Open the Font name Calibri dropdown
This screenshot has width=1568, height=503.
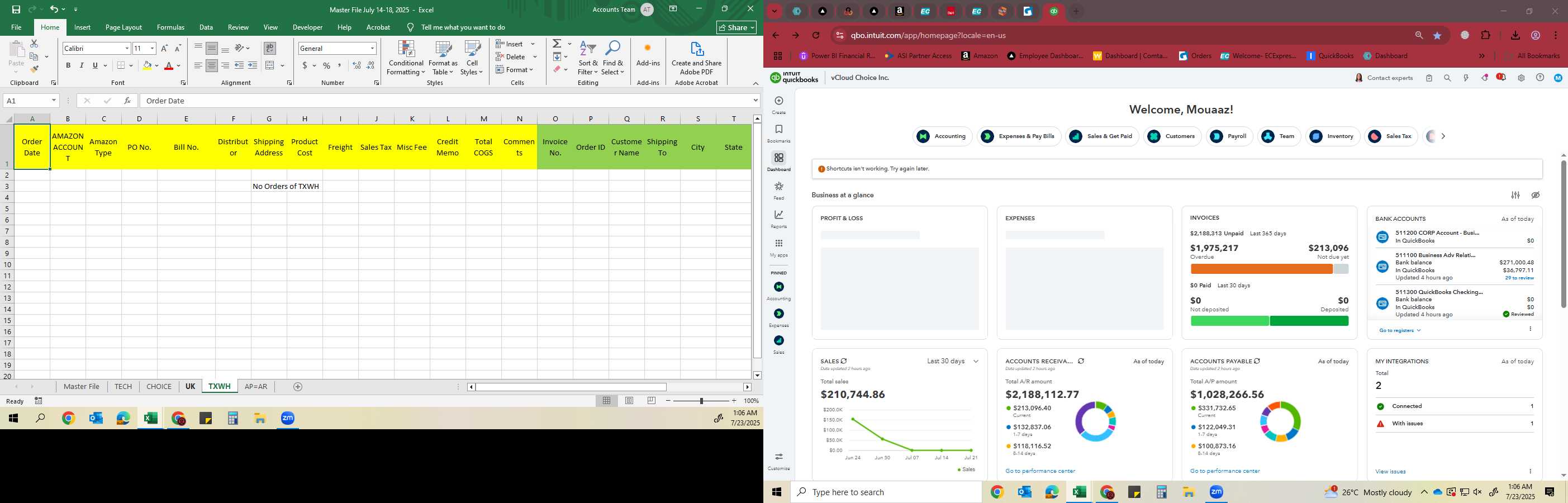point(127,48)
